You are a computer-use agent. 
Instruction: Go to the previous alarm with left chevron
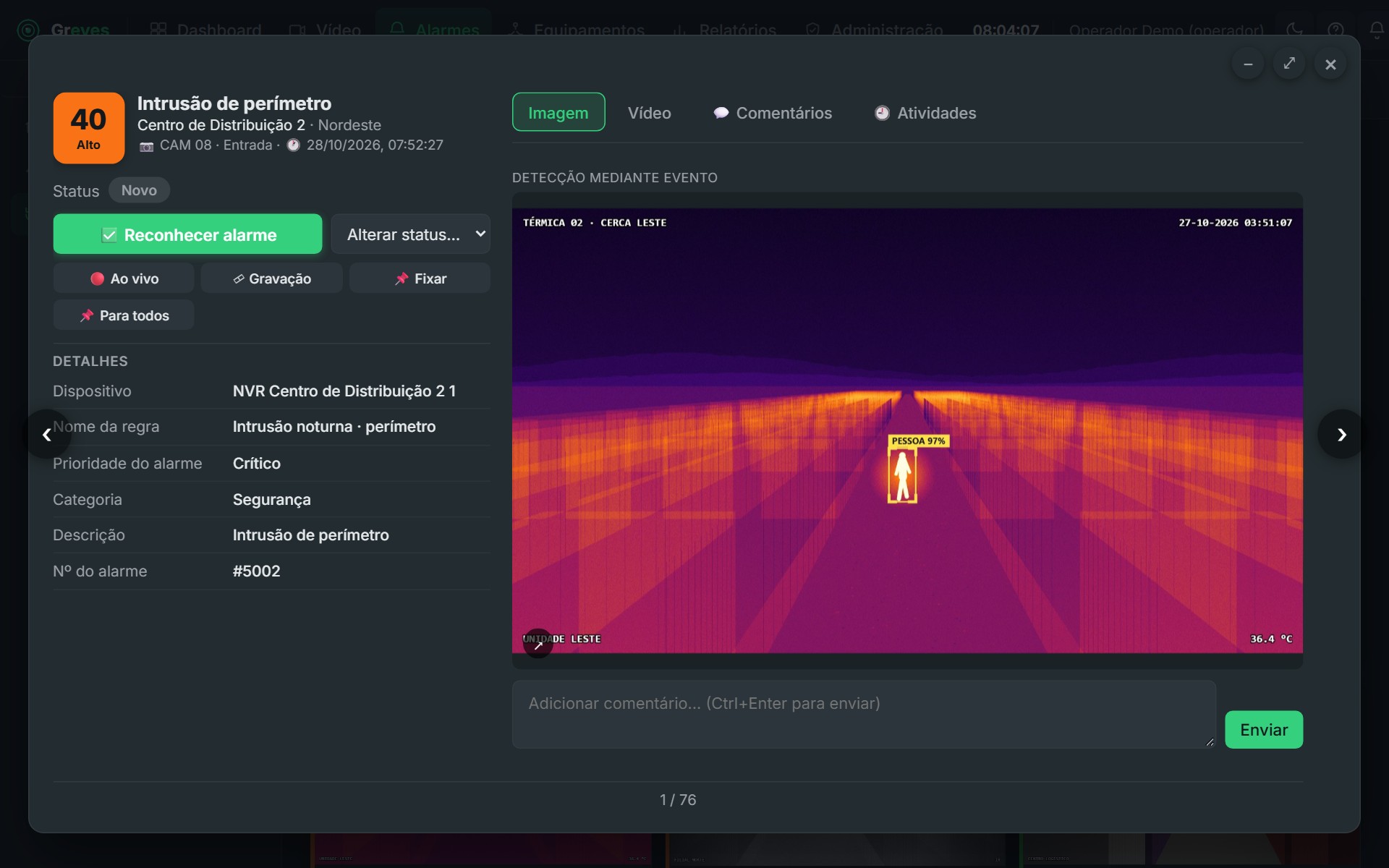tap(47, 434)
